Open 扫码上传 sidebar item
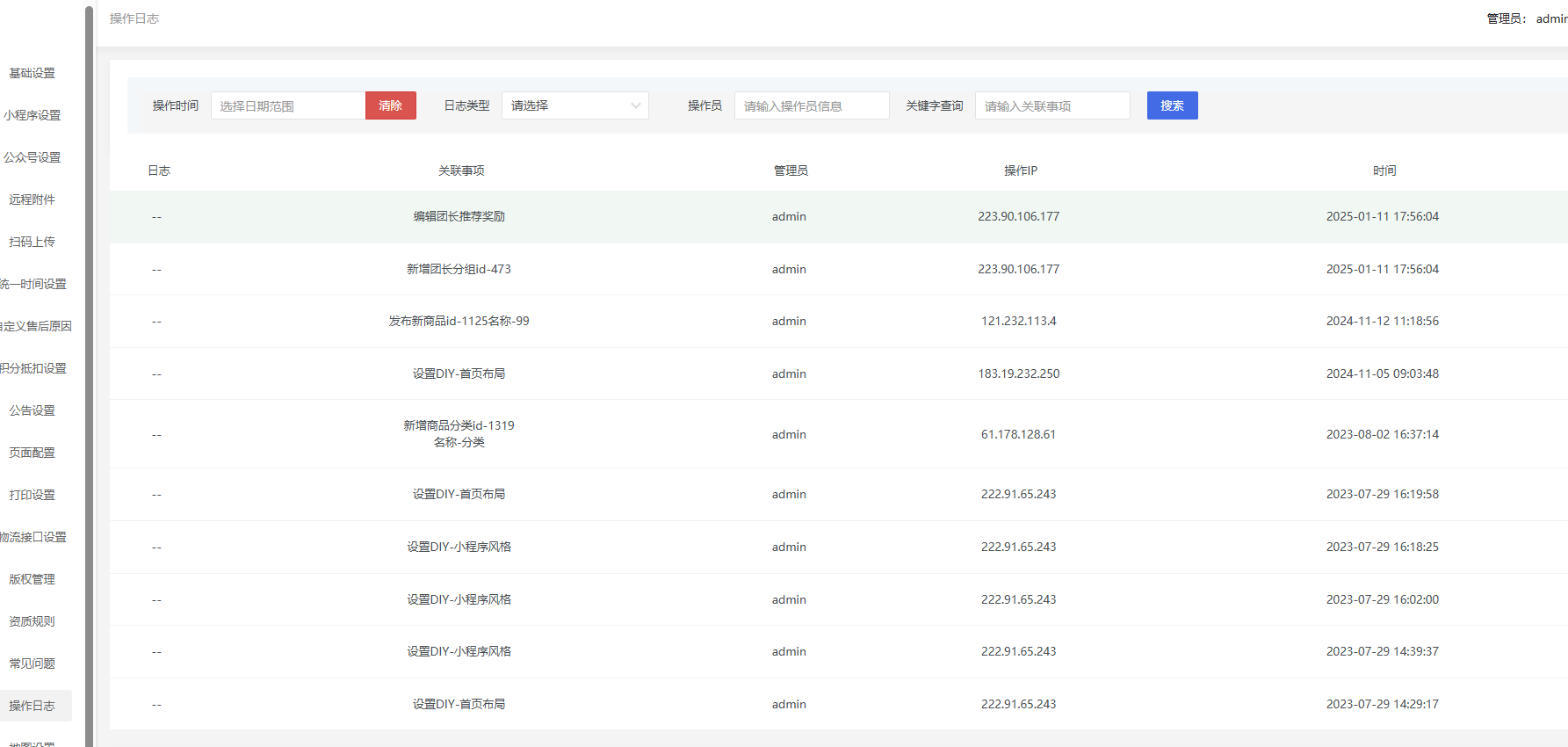The image size is (1568, 747). [33, 242]
